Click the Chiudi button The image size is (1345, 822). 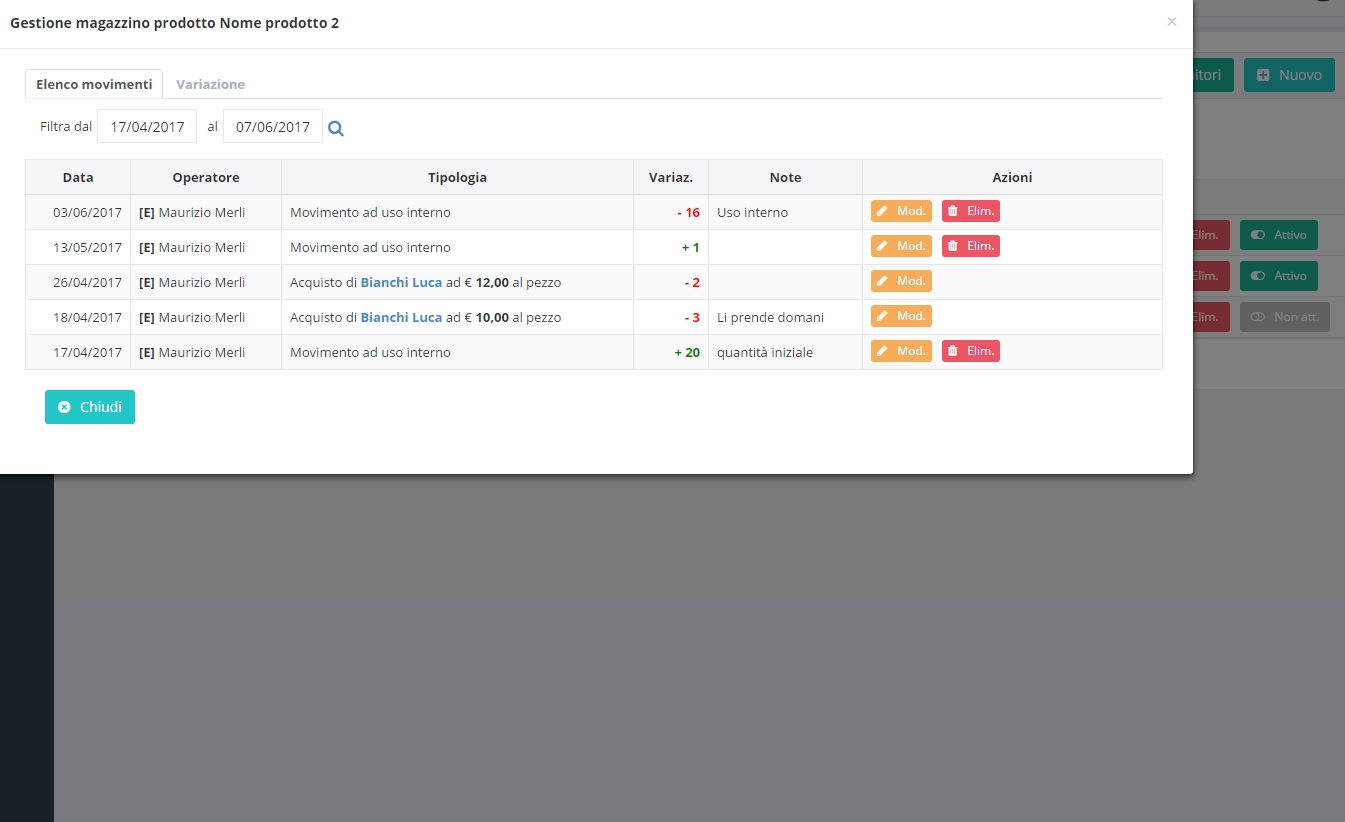pos(90,407)
